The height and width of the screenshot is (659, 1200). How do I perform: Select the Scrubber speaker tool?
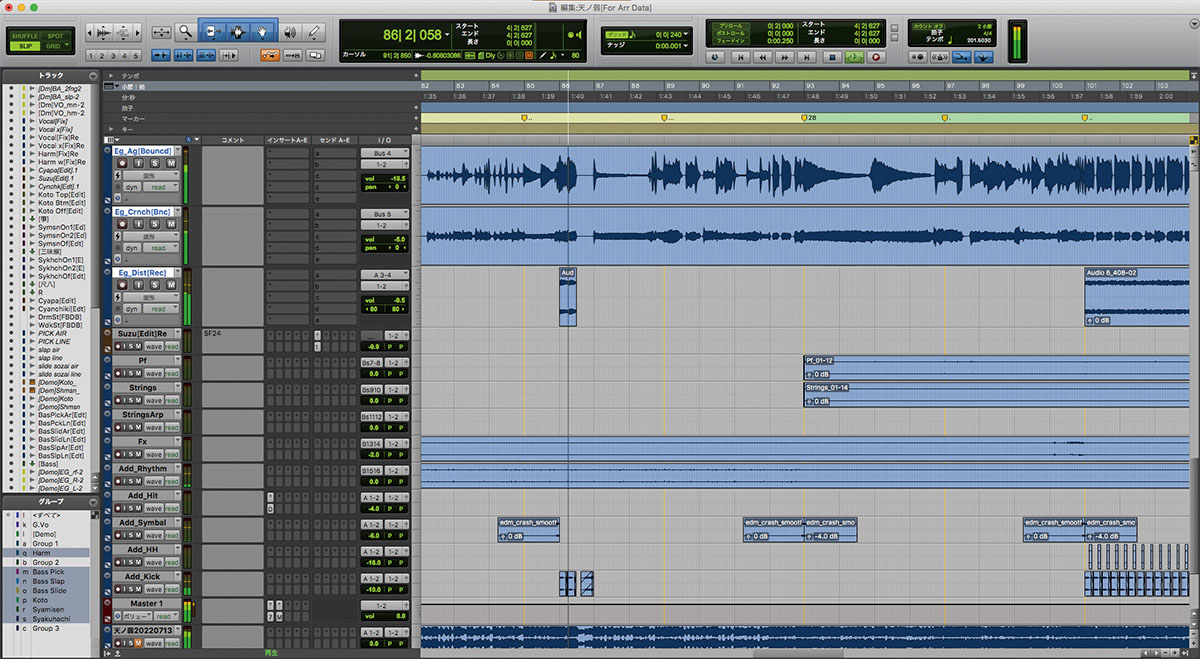coord(290,32)
